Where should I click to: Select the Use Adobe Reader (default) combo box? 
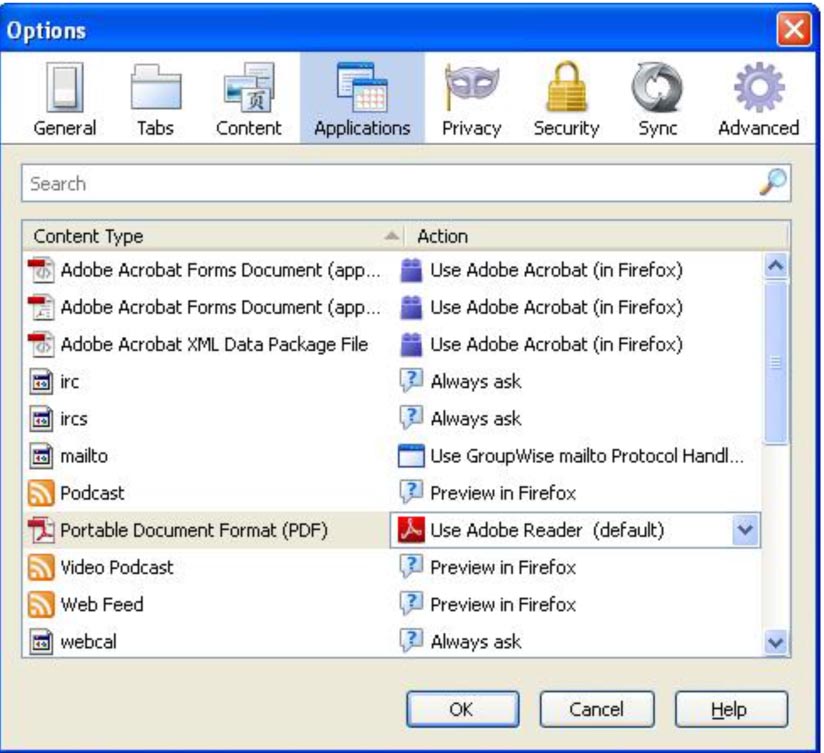(x=575, y=530)
